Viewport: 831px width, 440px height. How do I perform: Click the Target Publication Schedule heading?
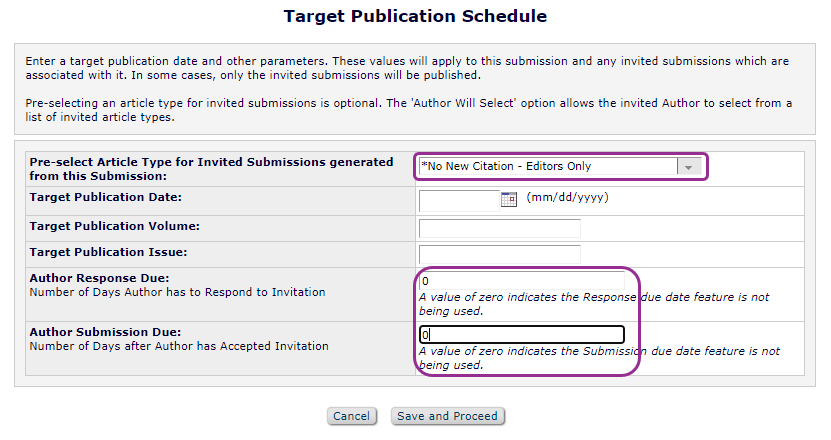coord(415,16)
